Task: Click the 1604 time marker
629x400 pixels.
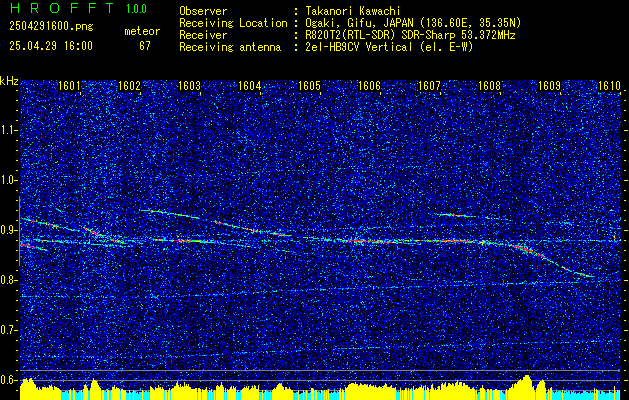Action: point(250,85)
